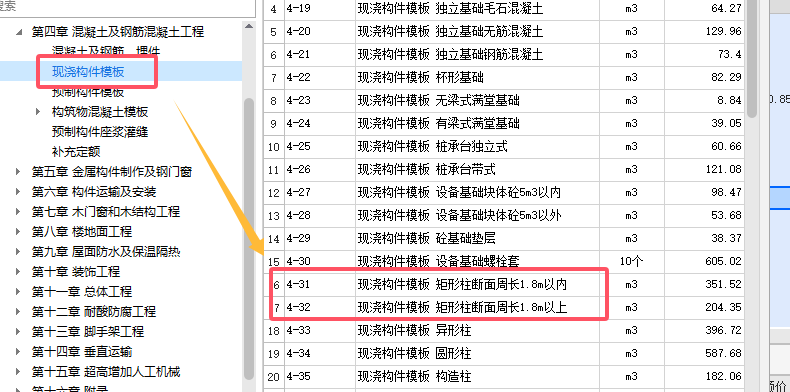Expand 第五章 金属构件制作及钢门窗 arrow
Viewport: 790px width, 392px height.
click(x=19, y=172)
